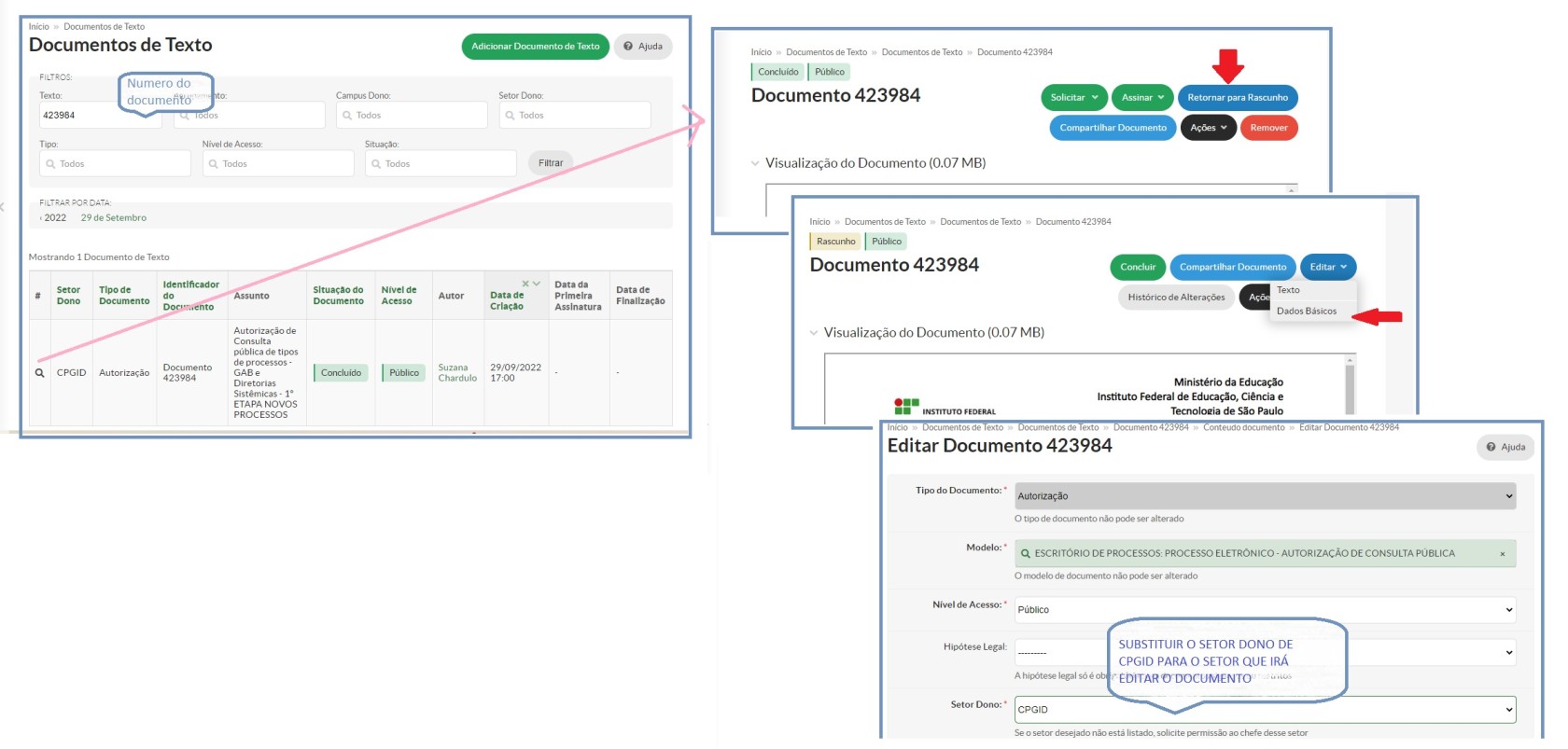Click the 29 de Setembro date filter link
Screen dimensions: 1568x749
pos(113,218)
